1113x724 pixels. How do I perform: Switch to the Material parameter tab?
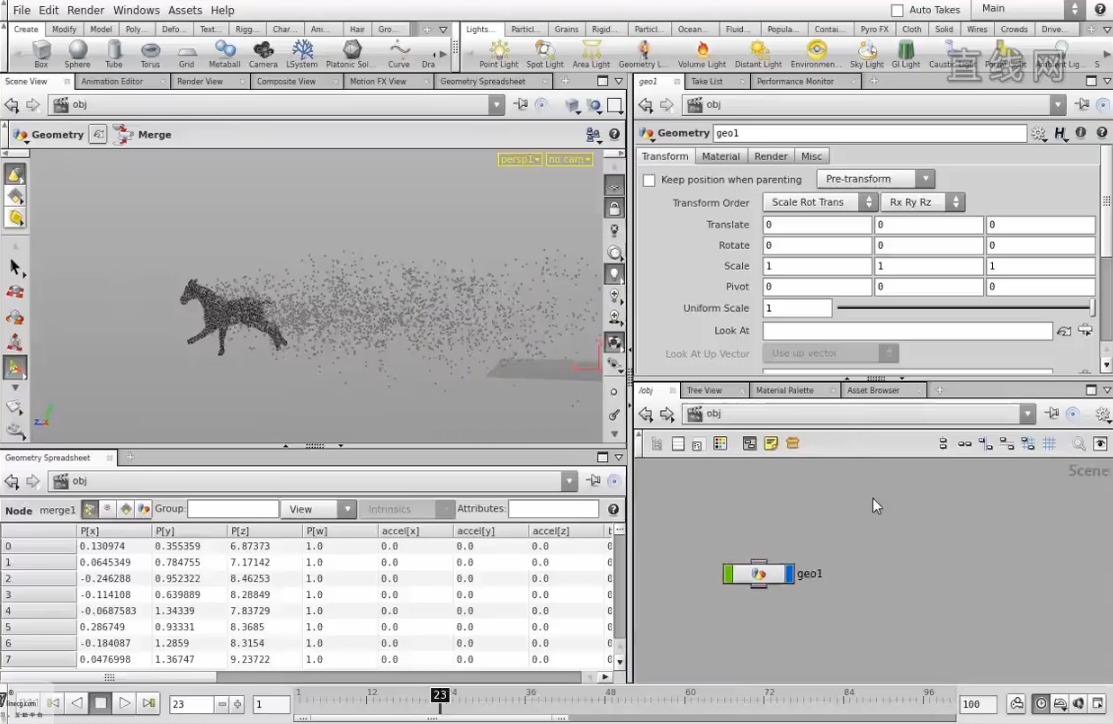point(720,156)
